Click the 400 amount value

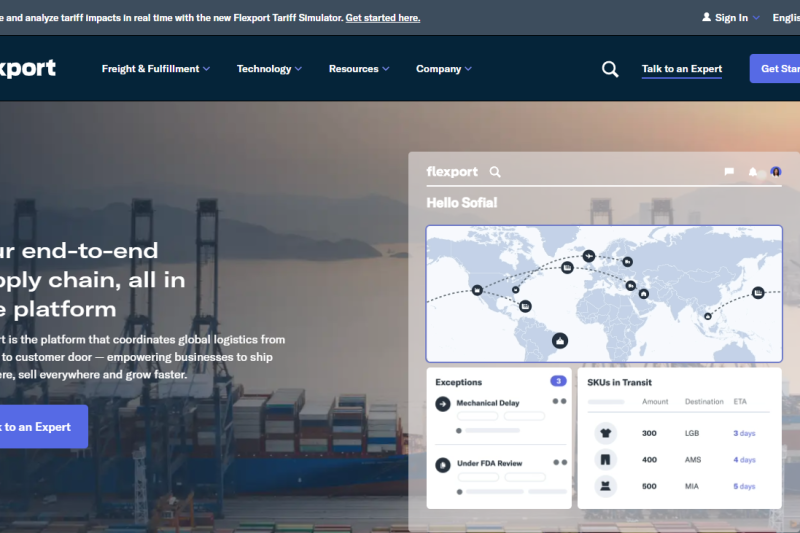(649, 460)
